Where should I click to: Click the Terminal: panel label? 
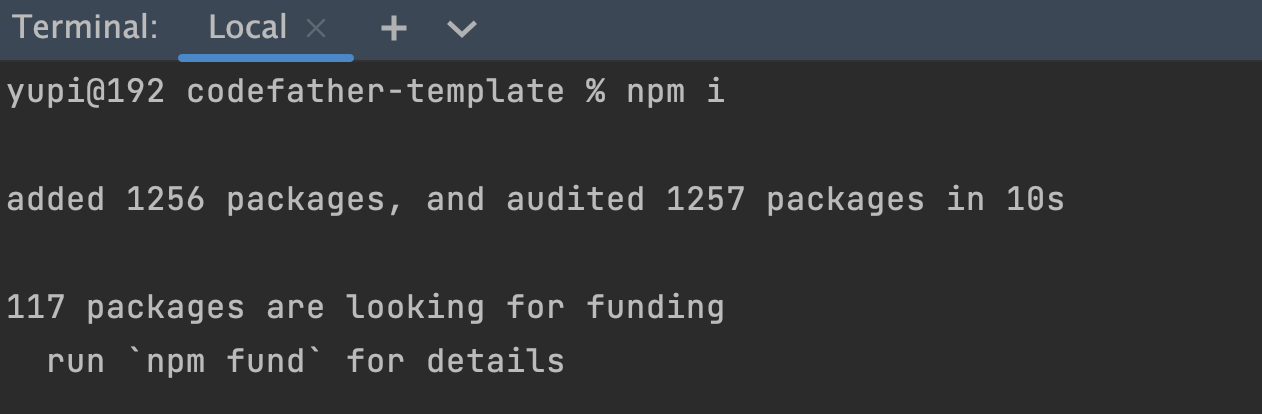(85, 28)
